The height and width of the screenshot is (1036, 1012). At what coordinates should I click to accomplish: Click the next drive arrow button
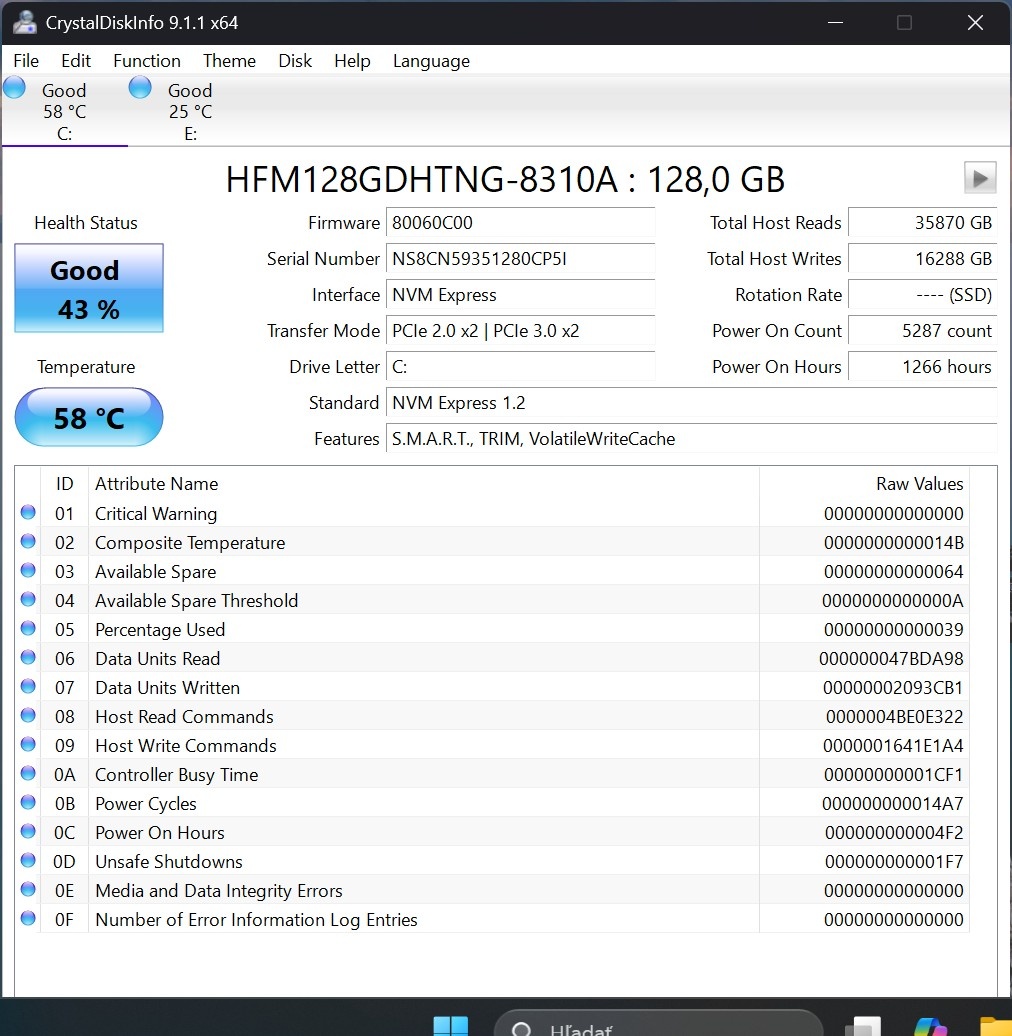(979, 177)
